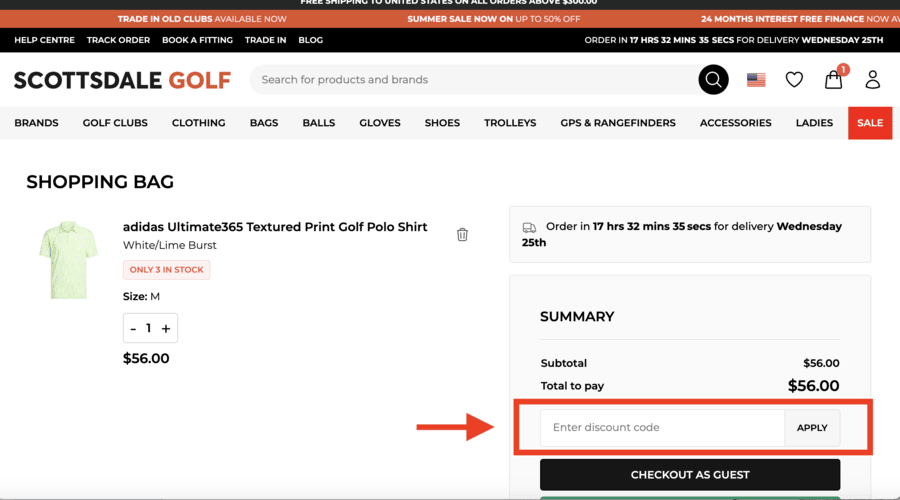Open the Ladies menu
900x500 pixels.
pos(814,123)
